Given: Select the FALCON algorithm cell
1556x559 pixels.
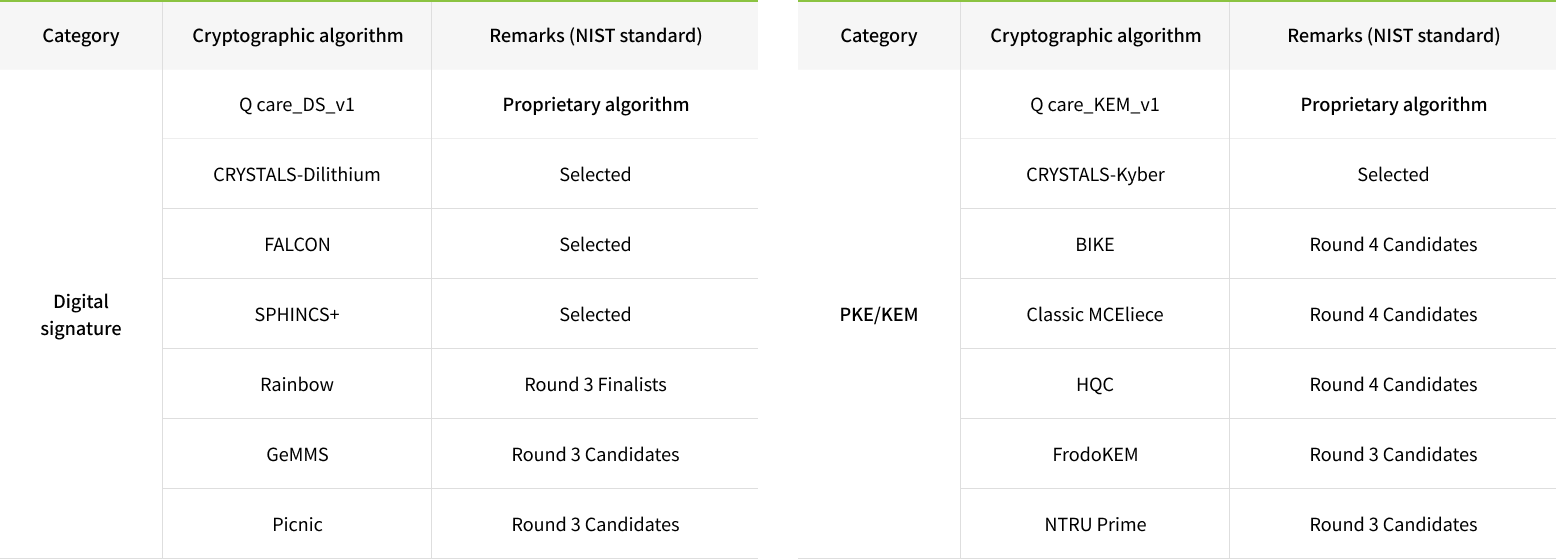Looking at the screenshot, I should pyautogui.click(x=297, y=244).
